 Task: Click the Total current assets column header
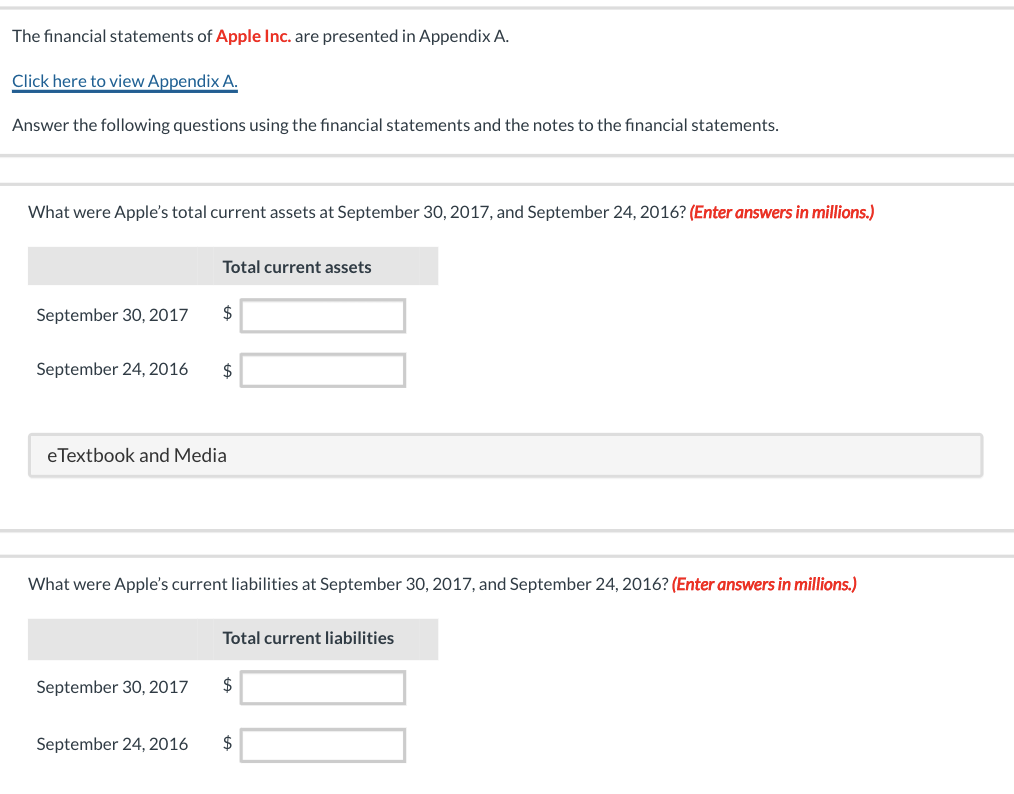tap(297, 267)
